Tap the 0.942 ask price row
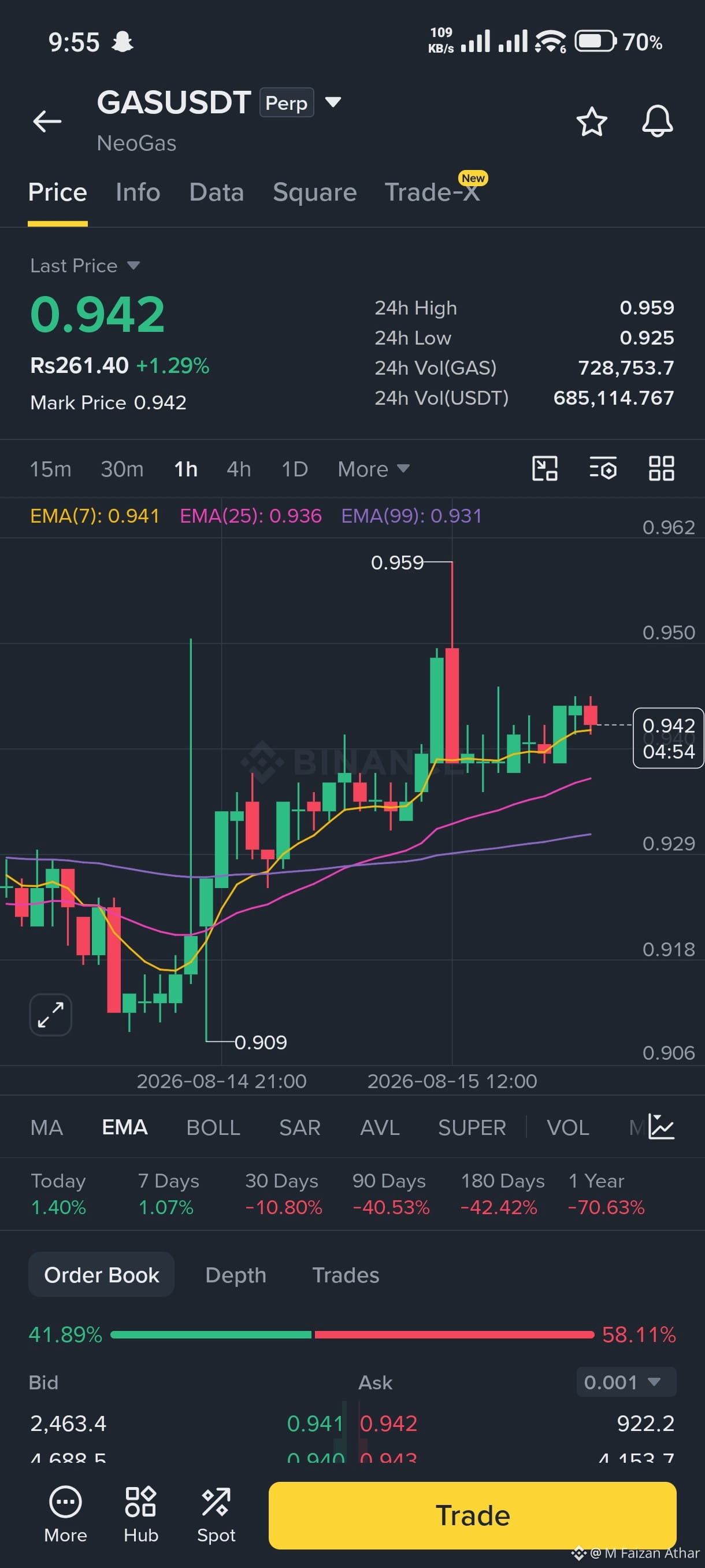 coord(518,1423)
